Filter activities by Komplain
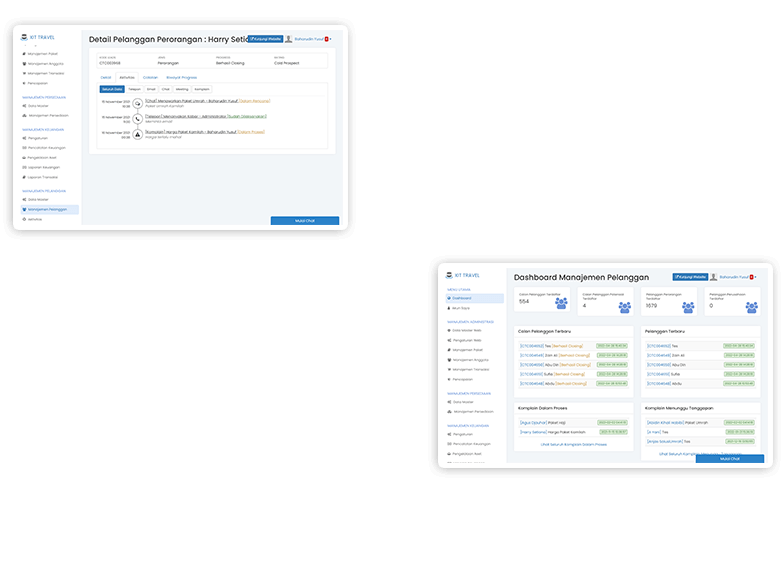The image size is (781, 575). [202, 89]
